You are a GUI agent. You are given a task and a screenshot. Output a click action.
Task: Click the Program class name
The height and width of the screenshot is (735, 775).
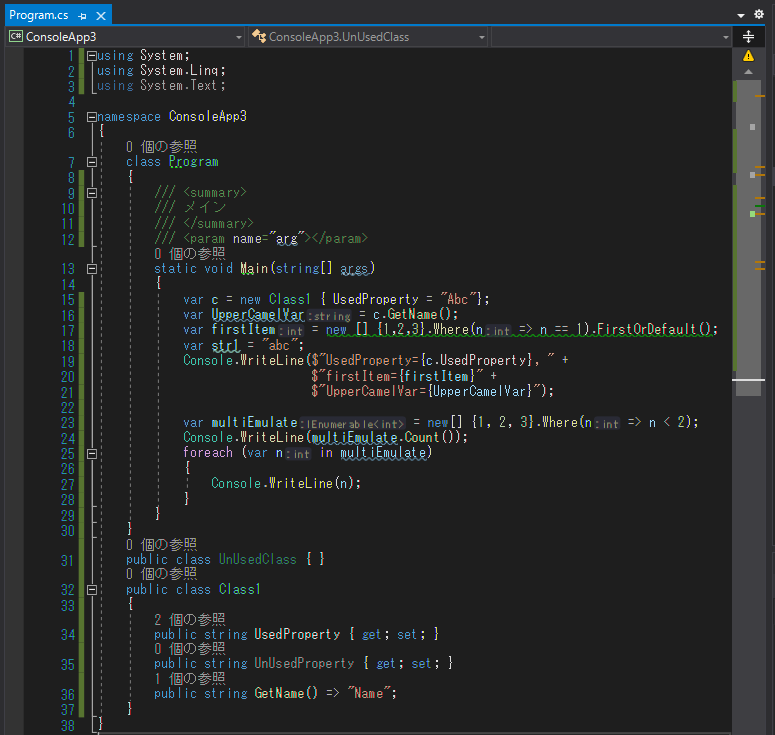click(x=193, y=162)
